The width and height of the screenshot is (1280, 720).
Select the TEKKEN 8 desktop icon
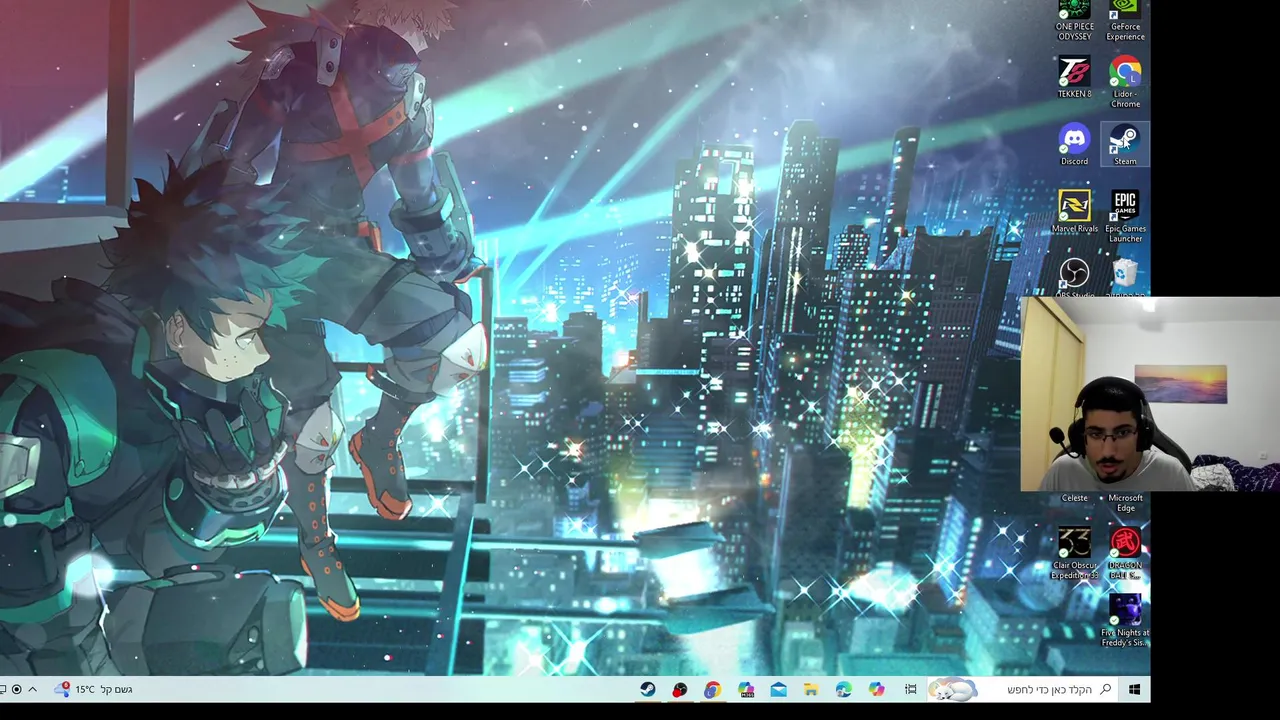(1074, 77)
